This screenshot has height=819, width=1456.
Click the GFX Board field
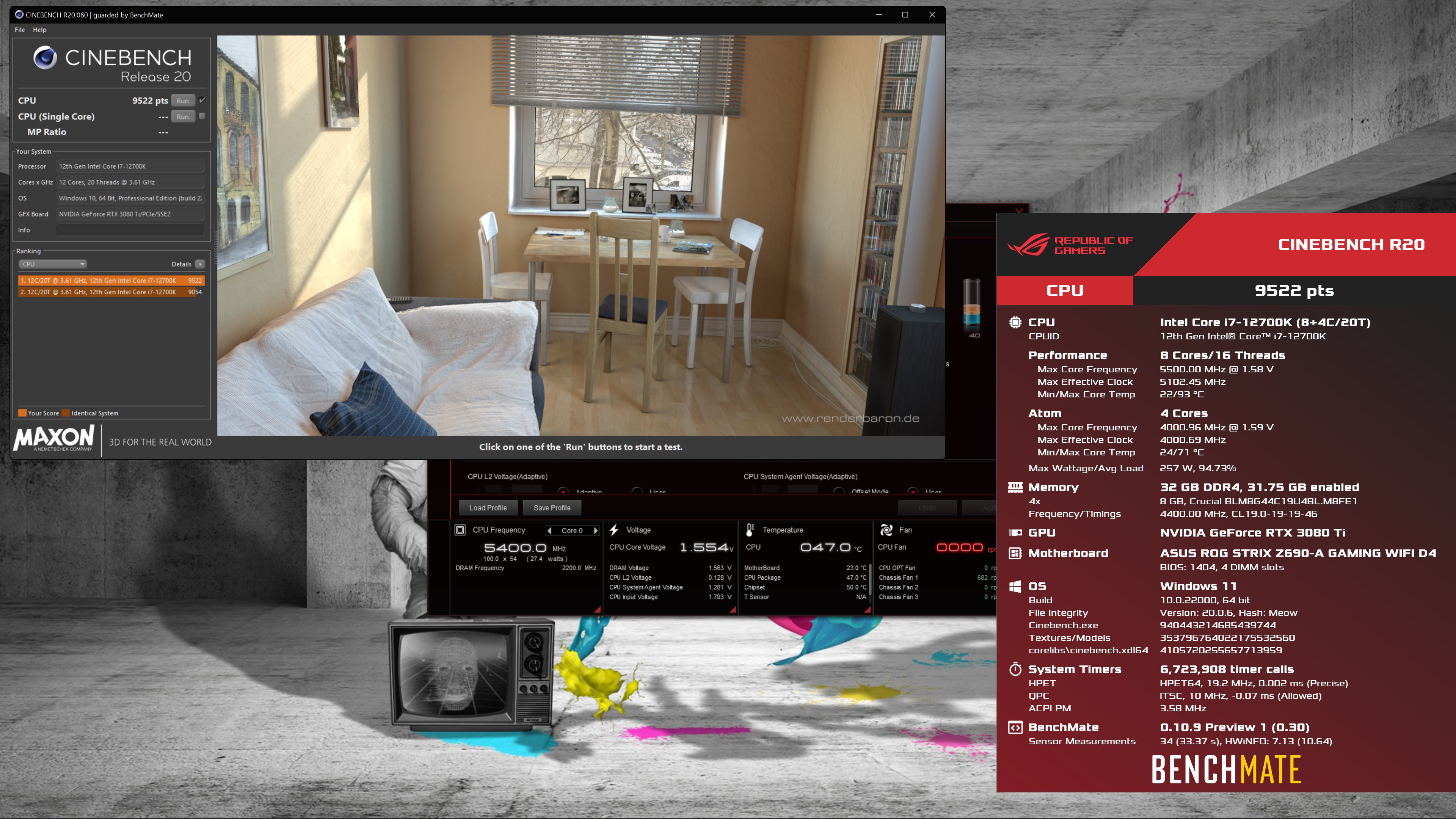(x=130, y=213)
